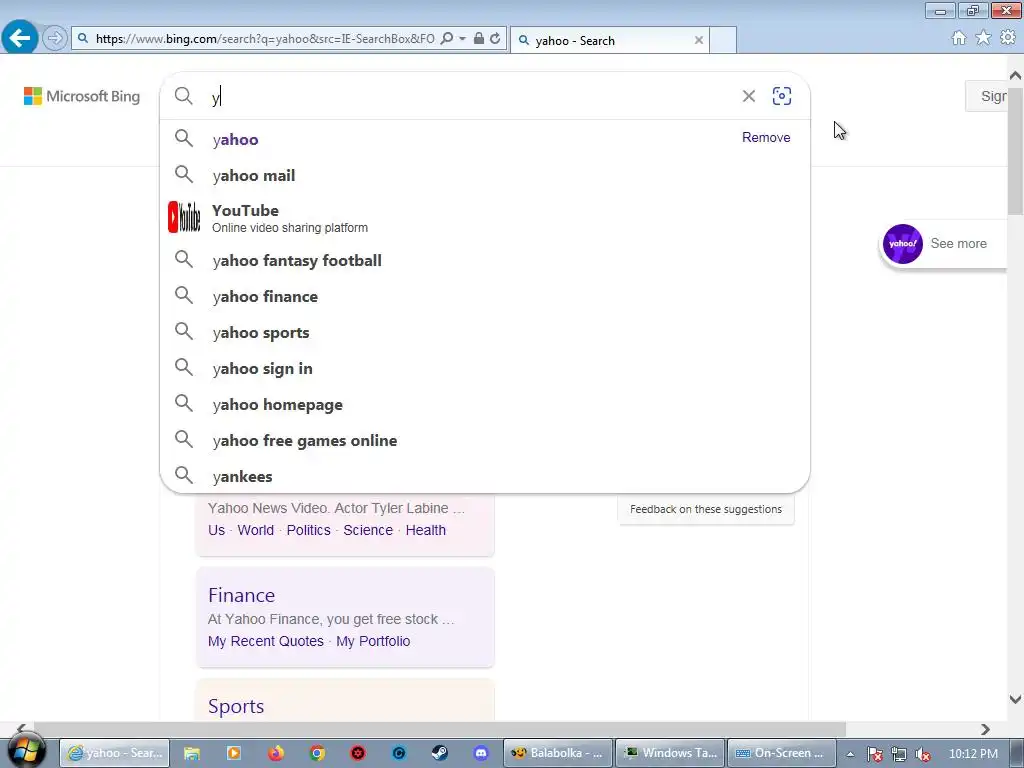The height and width of the screenshot is (768, 1024).
Task: Show hidden tray icons arrow
Action: pyautogui.click(x=850, y=754)
